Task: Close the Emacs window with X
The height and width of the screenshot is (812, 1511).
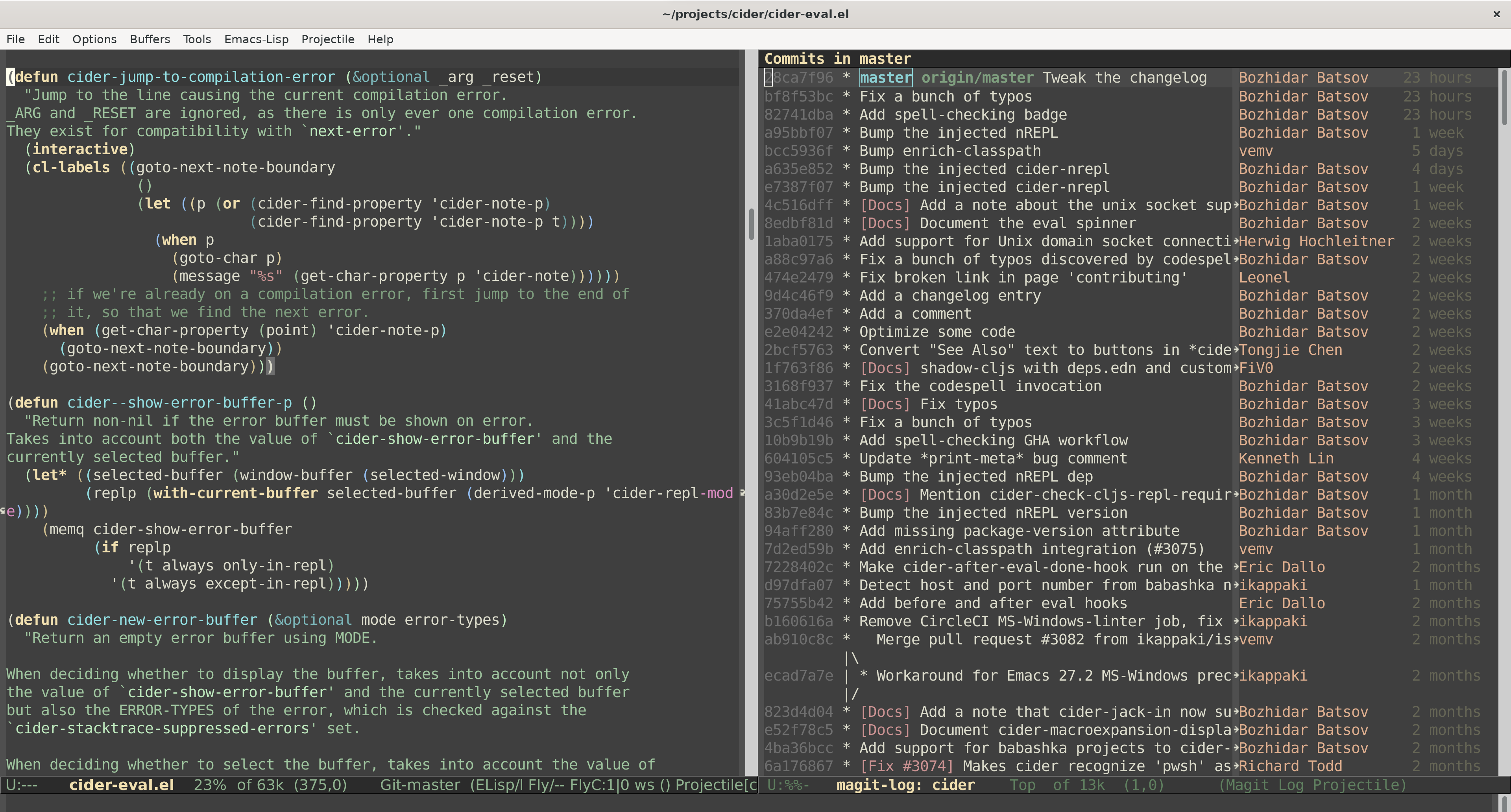Action: coord(1496,14)
